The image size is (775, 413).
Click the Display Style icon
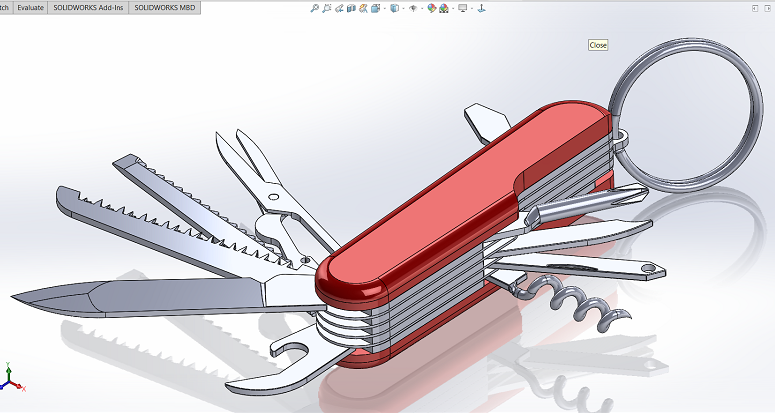[x=394, y=8]
